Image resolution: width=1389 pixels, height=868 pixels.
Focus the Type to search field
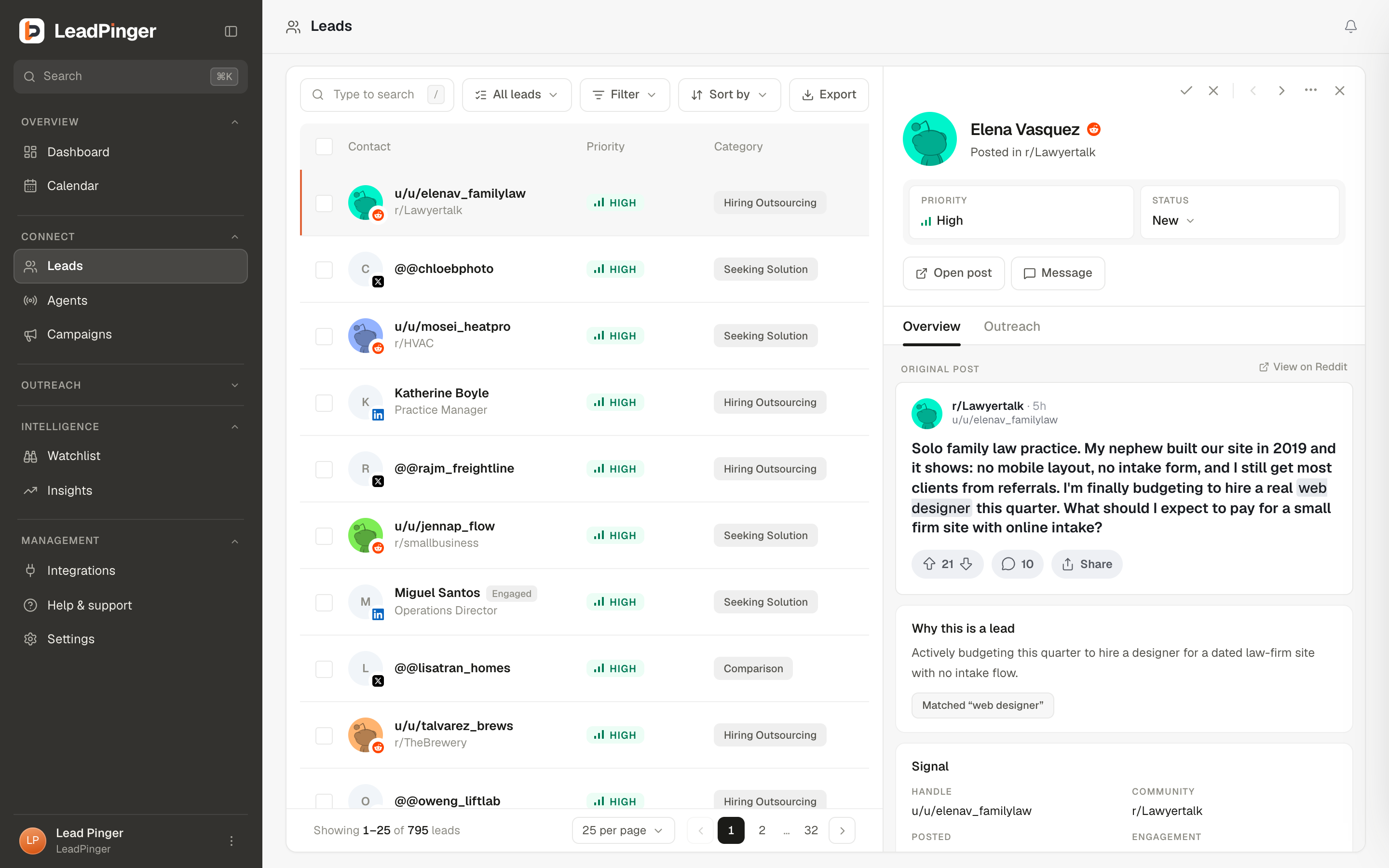click(377, 95)
